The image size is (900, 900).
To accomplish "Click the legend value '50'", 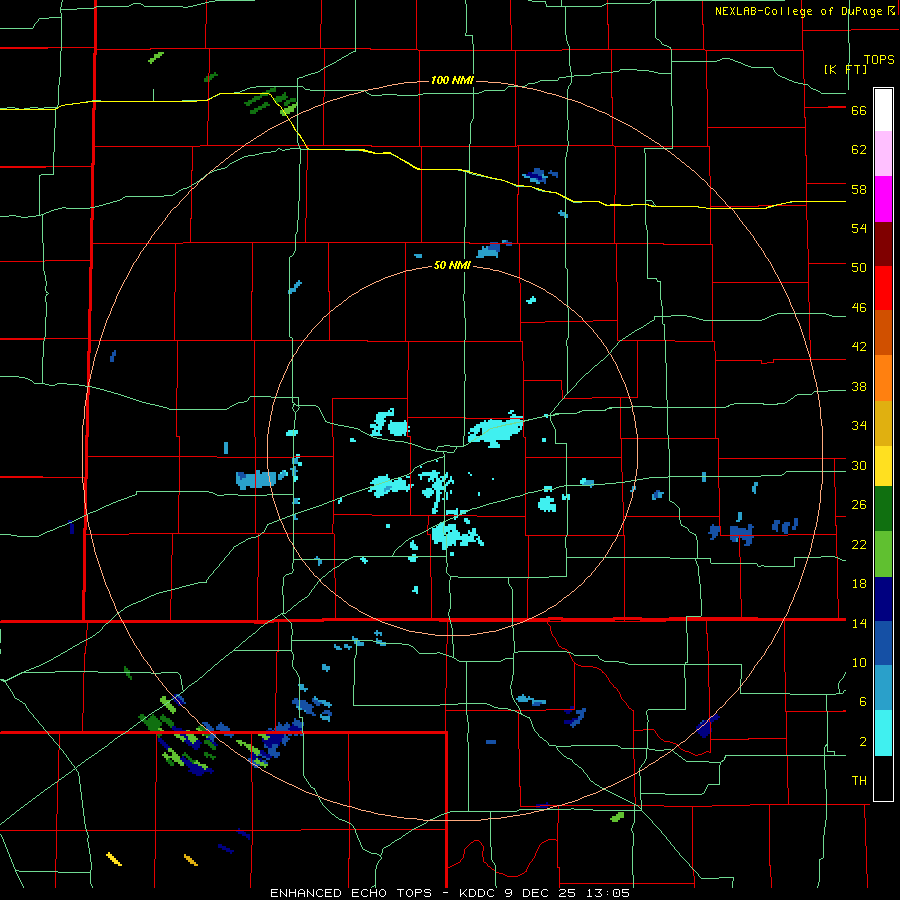I will pos(859,268).
